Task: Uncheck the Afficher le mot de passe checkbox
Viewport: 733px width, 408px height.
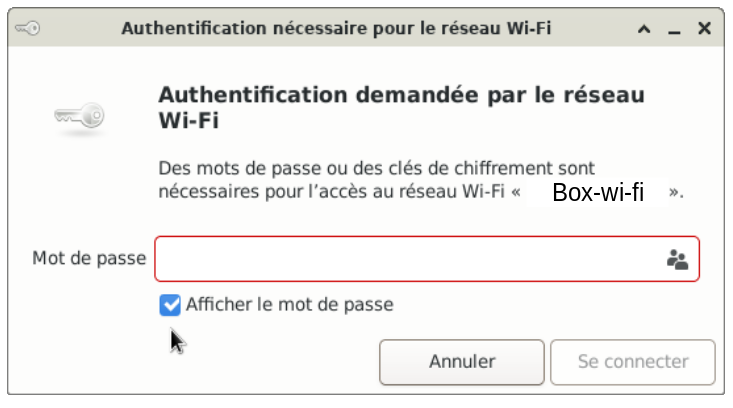Action: tap(170, 305)
